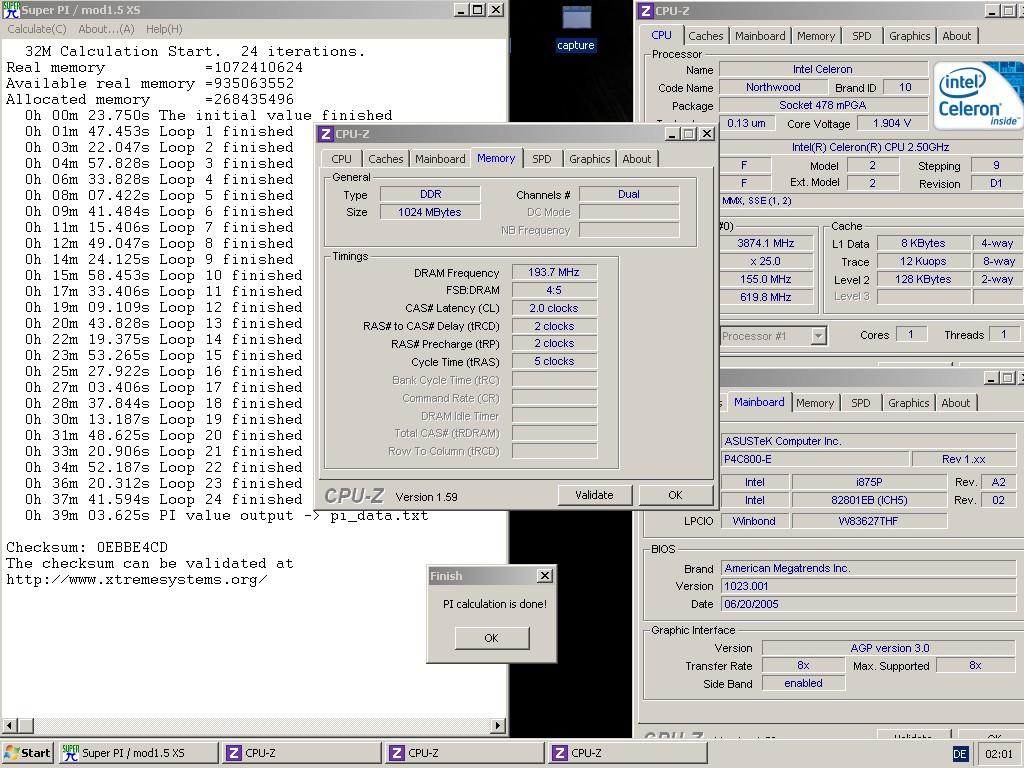Select Graphics tab in lower-right CPU-Z window
Image resolution: width=1024 pixels, height=768 pixels.
(x=908, y=403)
